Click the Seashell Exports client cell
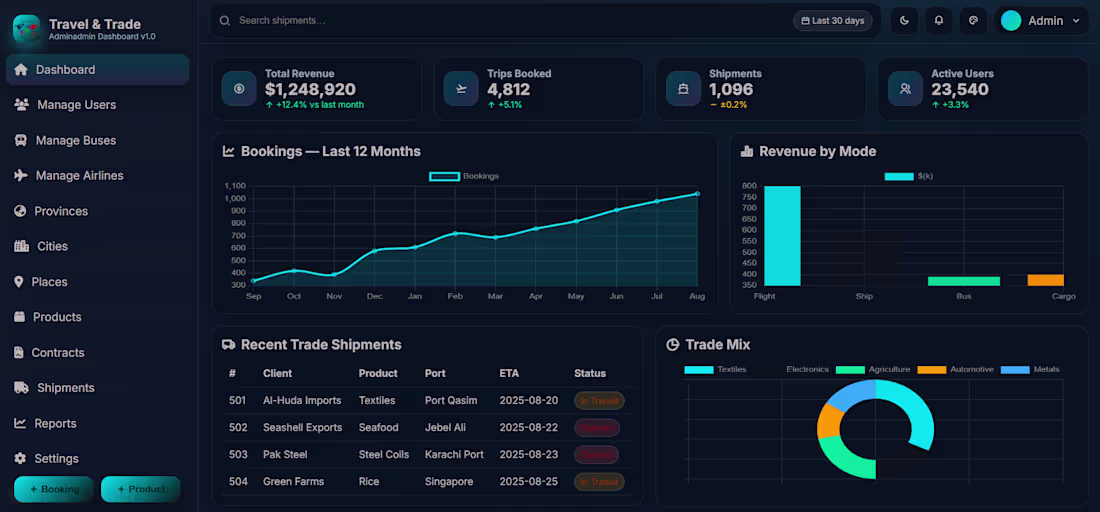This screenshot has height=512, width=1100. tap(302, 428)
